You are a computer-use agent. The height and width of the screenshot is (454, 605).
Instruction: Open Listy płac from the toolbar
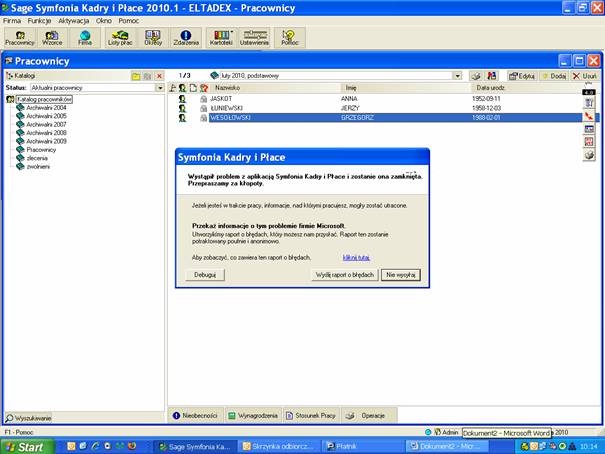pyautogui.click(x=119, y=38)
